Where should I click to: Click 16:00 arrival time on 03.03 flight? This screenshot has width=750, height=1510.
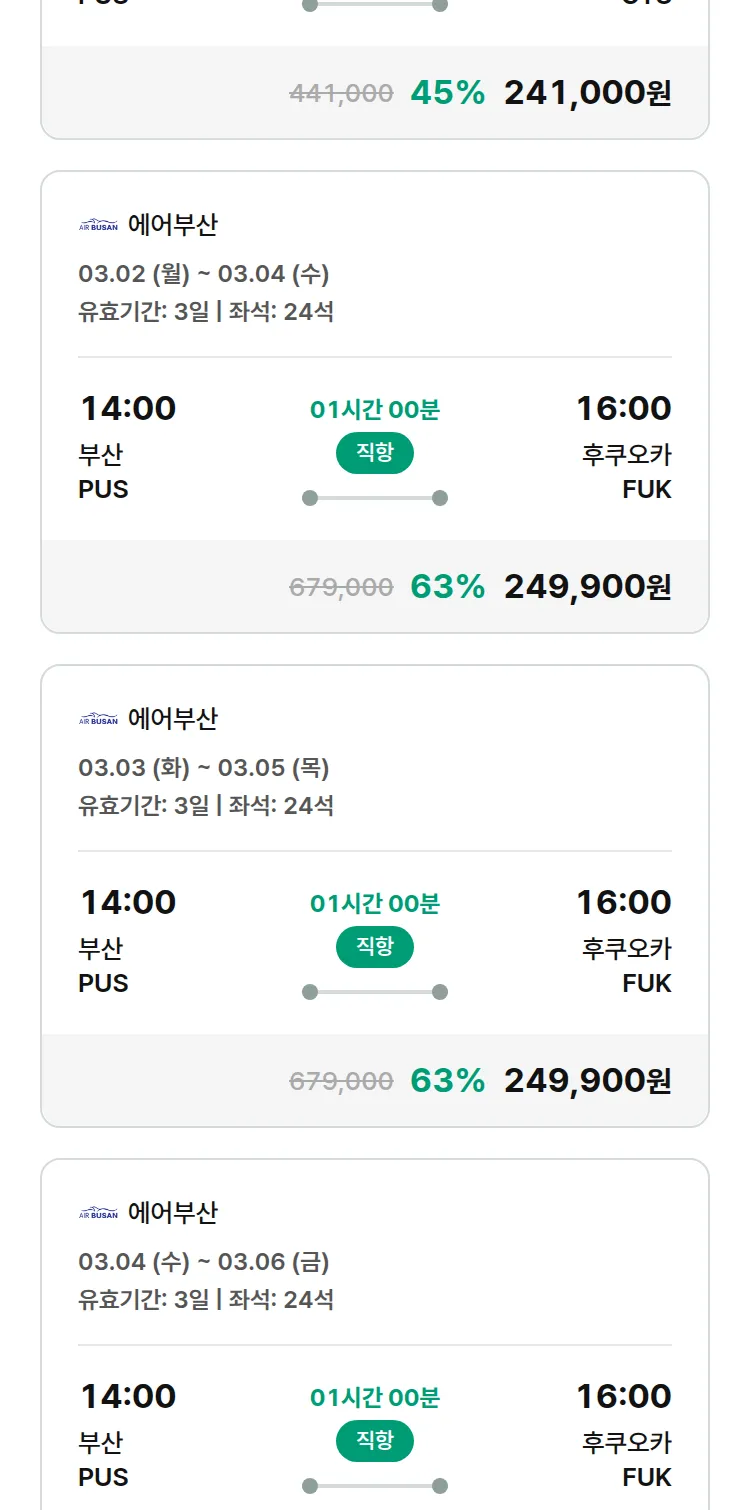[x=623, y=903]
